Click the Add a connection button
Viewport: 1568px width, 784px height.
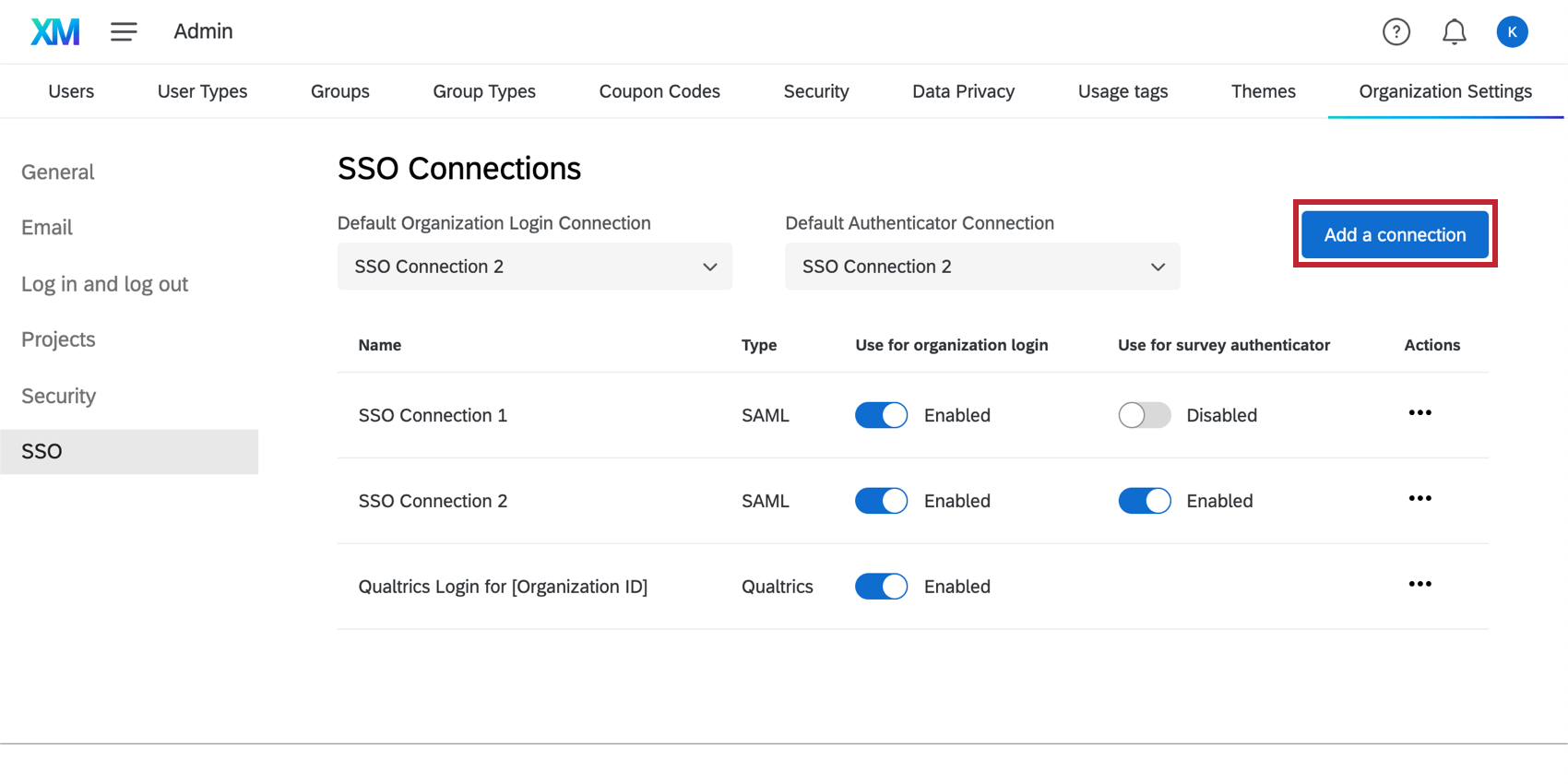(1395, 234)
